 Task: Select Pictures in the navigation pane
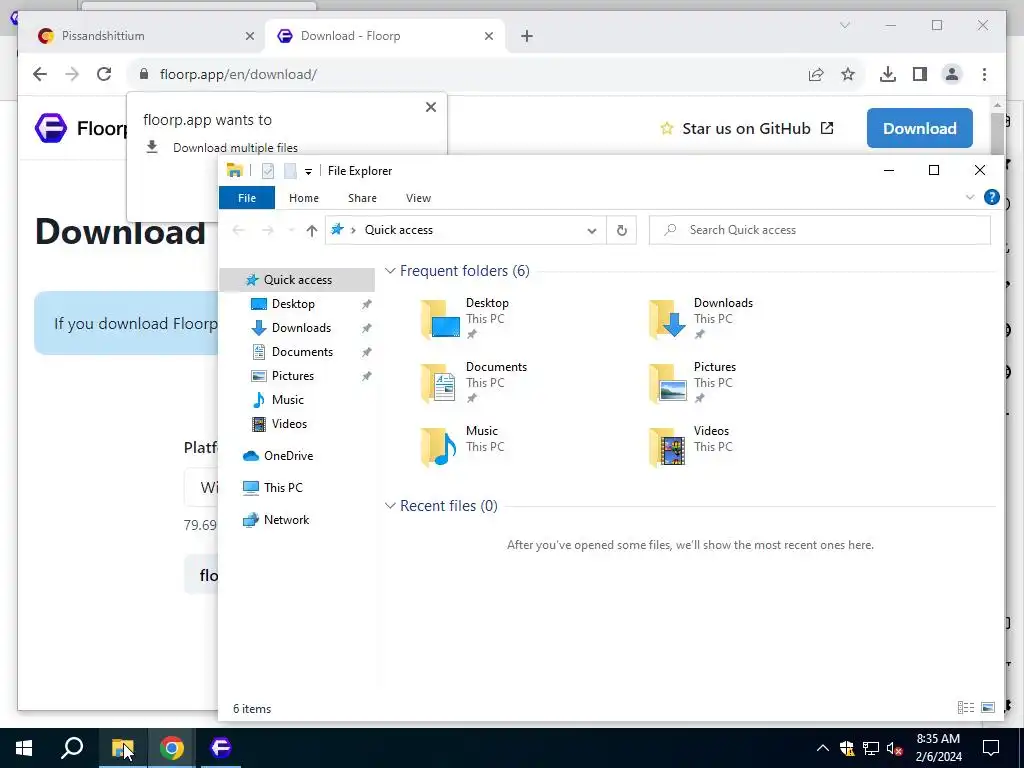coord(292,376)
